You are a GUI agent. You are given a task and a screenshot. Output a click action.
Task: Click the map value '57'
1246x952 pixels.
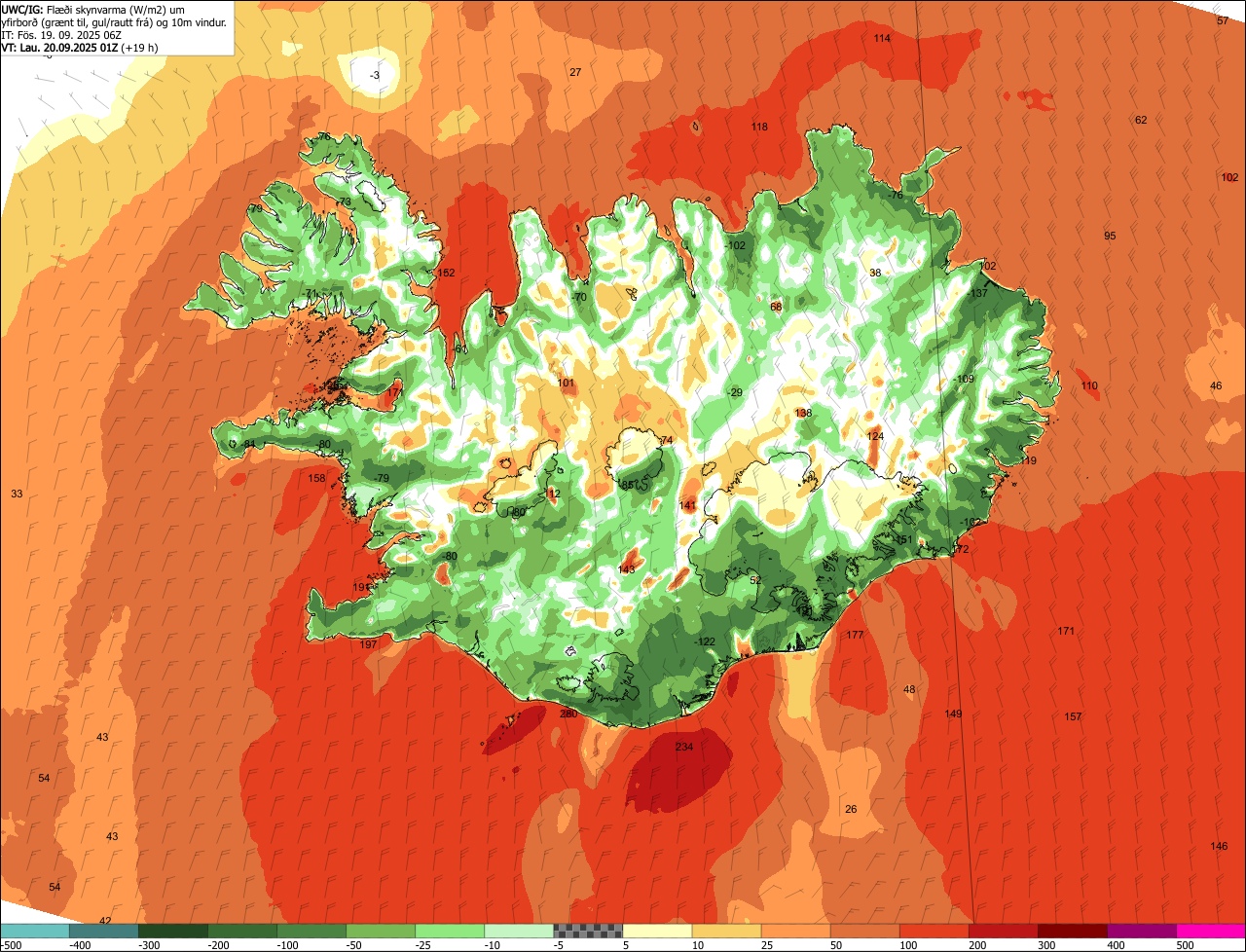coord(1223,19)
